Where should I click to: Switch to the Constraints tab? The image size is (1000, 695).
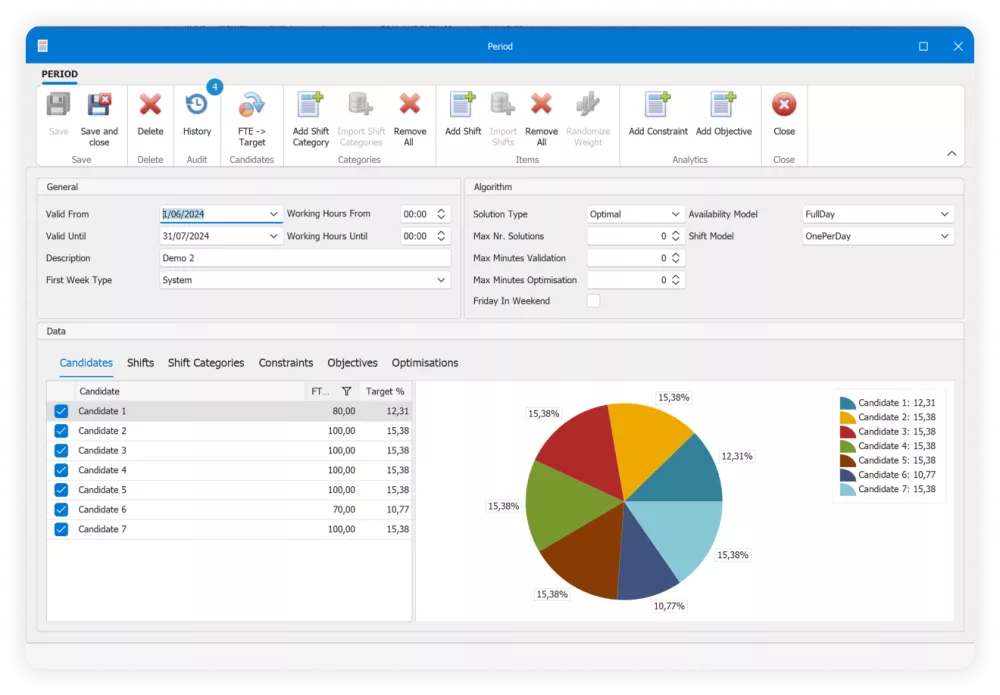(286, 363)
